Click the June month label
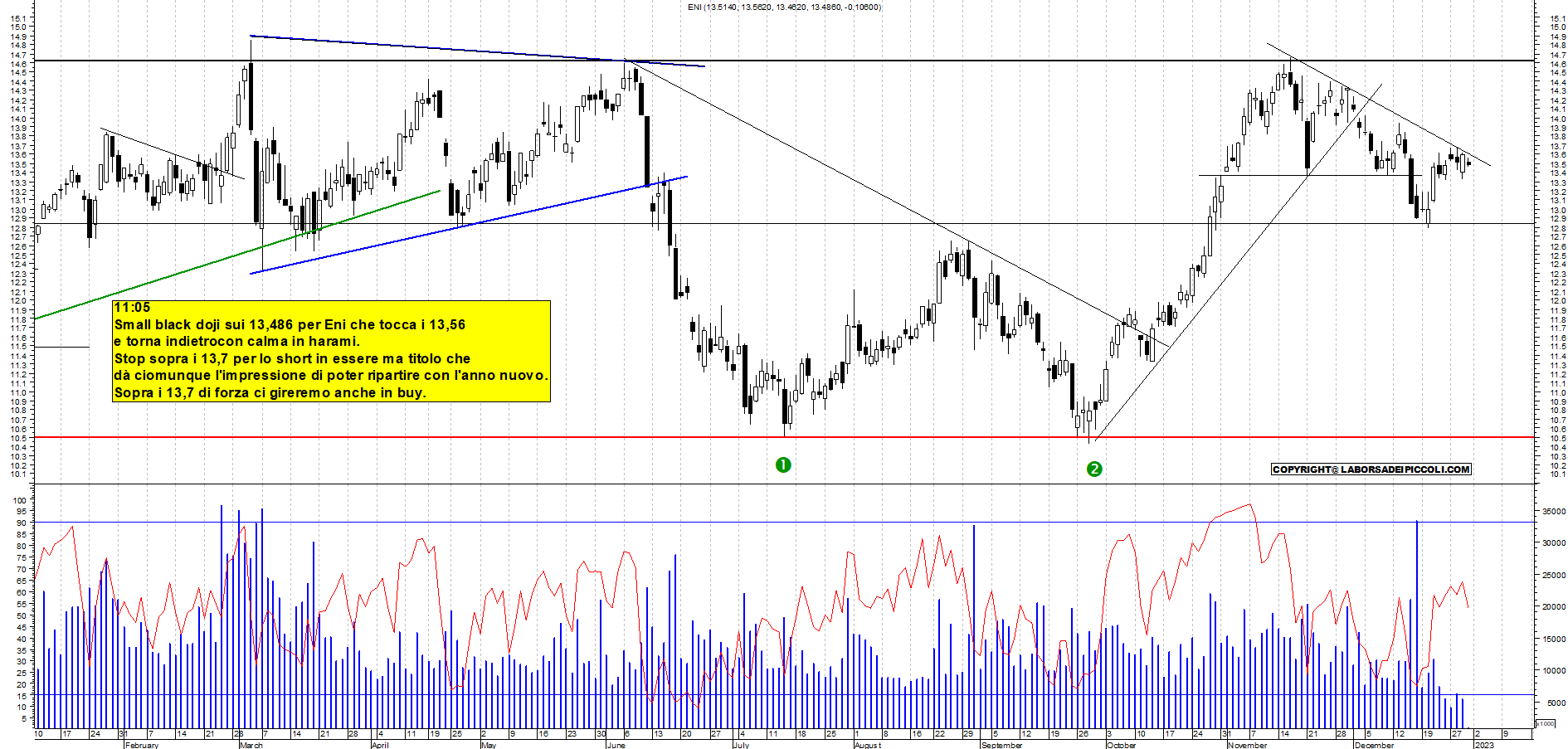1568x749 pixels. (x=616, y=745)
